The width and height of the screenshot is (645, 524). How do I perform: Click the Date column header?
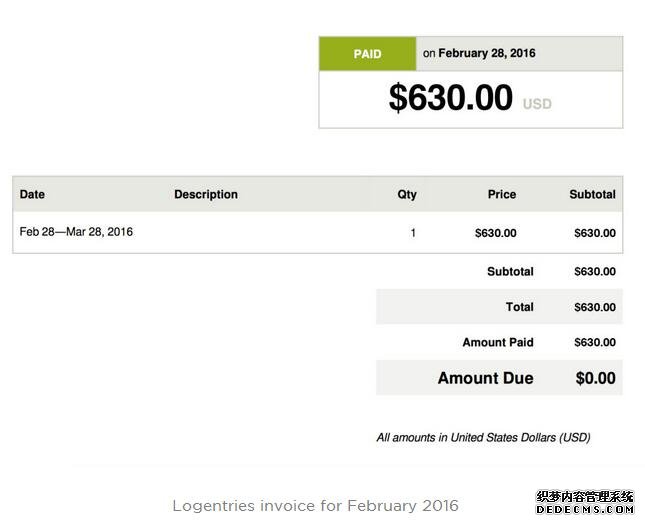coord(32,194)
